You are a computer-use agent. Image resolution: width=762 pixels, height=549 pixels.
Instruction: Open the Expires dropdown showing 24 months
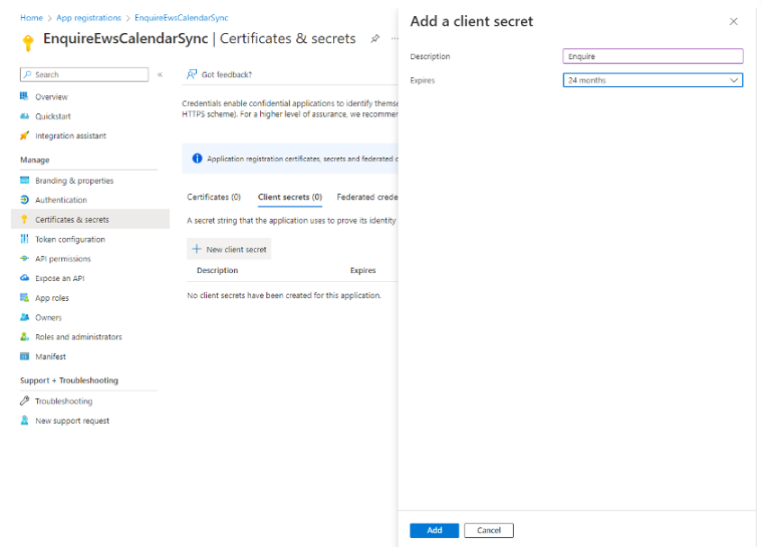click(653, 80)
